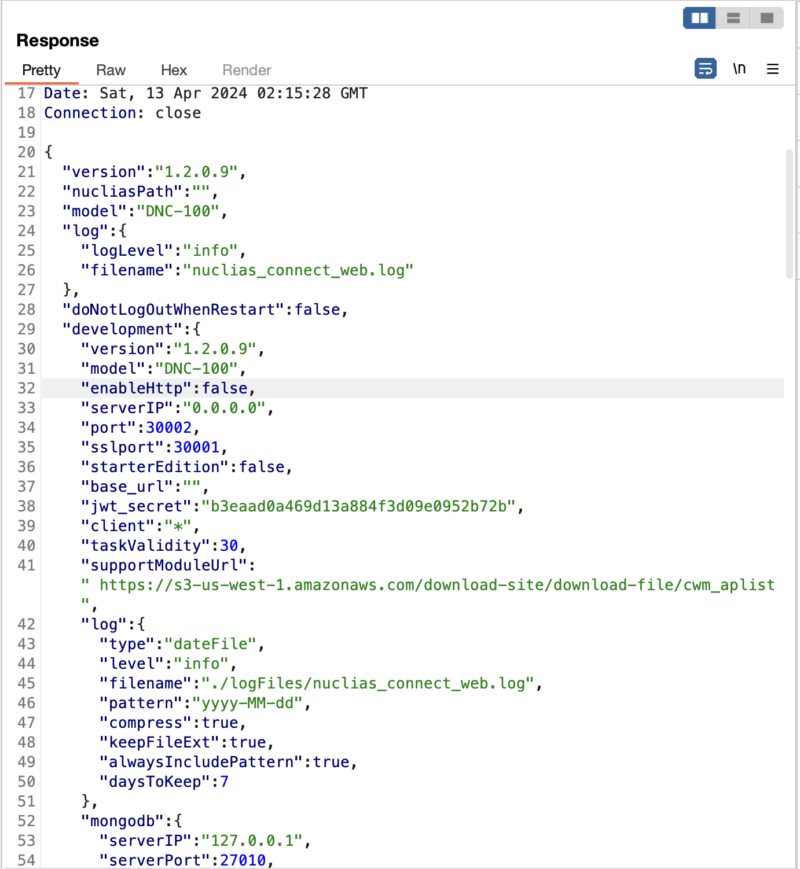Switch to the Pretty tab
The height and width of the screenshot is (869, 800).
point(42,70)
